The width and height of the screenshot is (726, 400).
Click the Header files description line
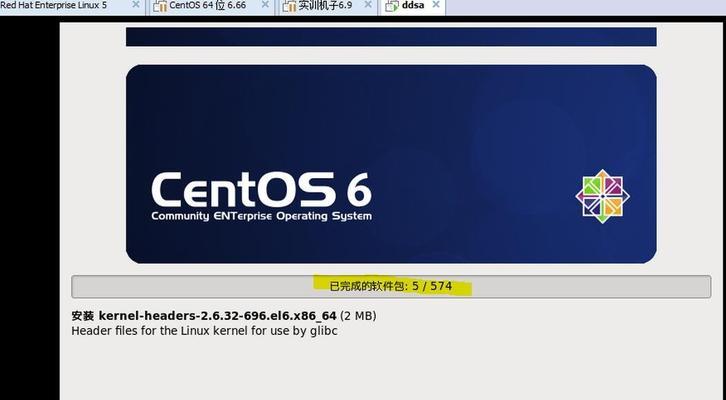[206, 330]
